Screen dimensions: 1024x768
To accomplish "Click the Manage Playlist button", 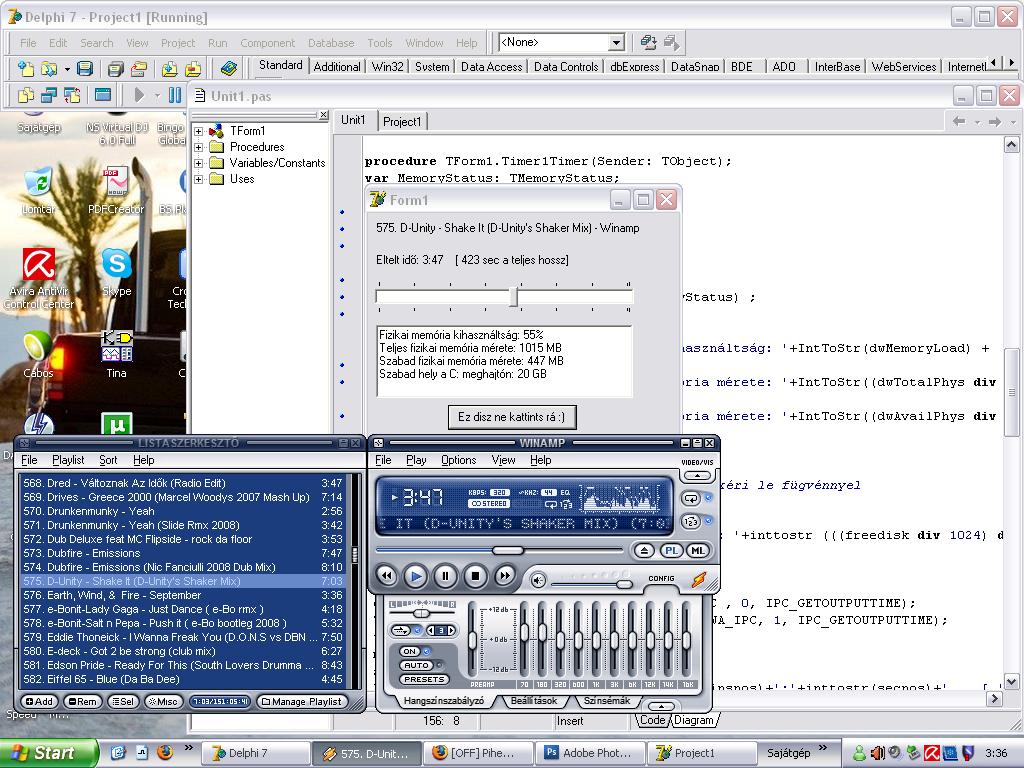I will click(302, 702).
